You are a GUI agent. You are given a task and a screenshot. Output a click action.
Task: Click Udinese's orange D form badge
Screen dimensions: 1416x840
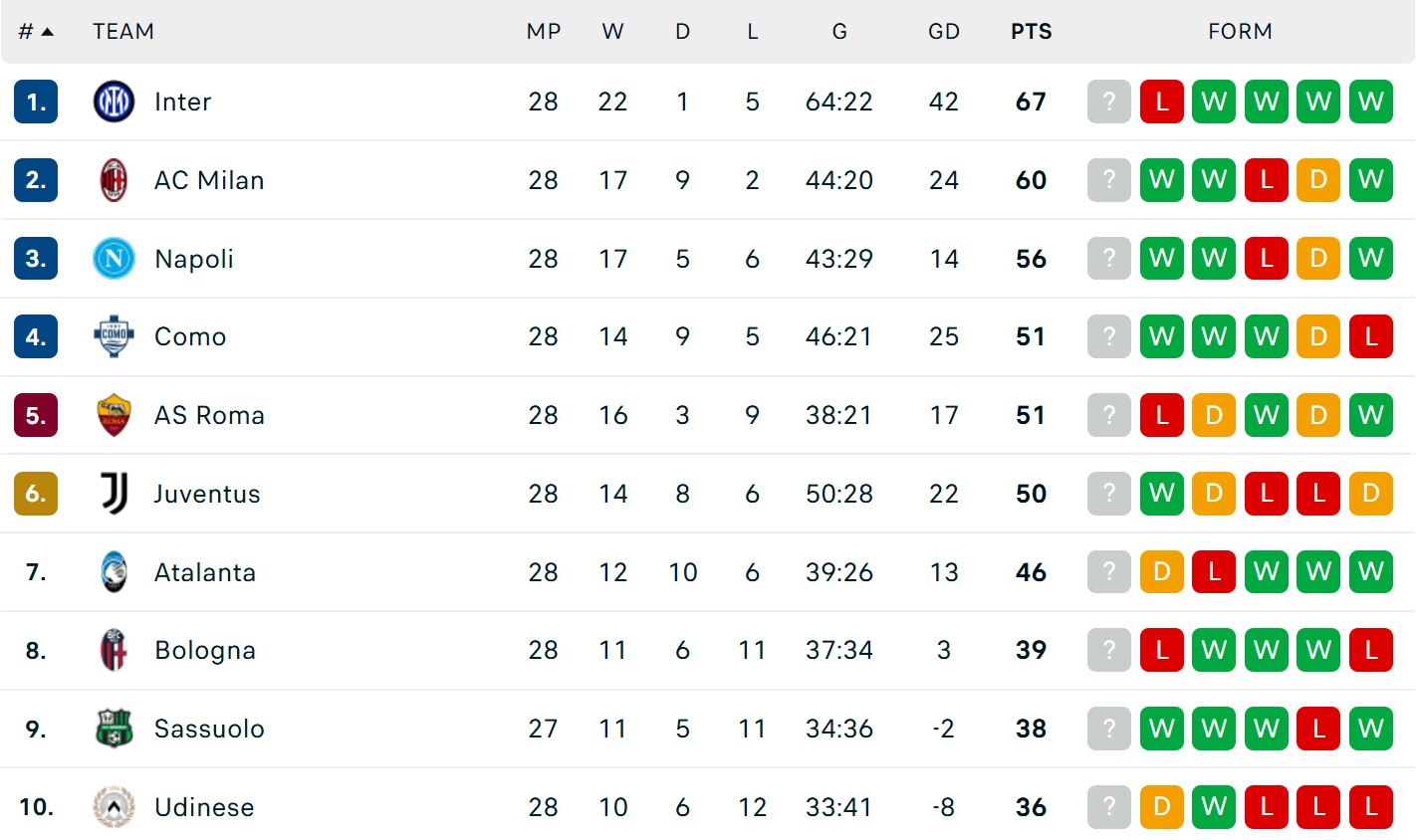[1161, 807]
